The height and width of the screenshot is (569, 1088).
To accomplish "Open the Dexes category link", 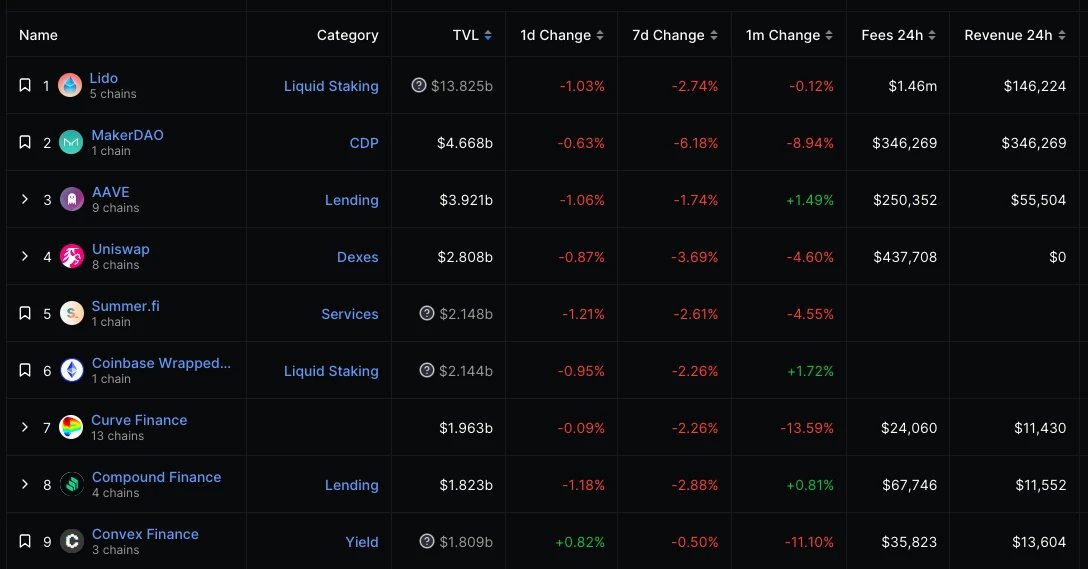I will [357, 257].
